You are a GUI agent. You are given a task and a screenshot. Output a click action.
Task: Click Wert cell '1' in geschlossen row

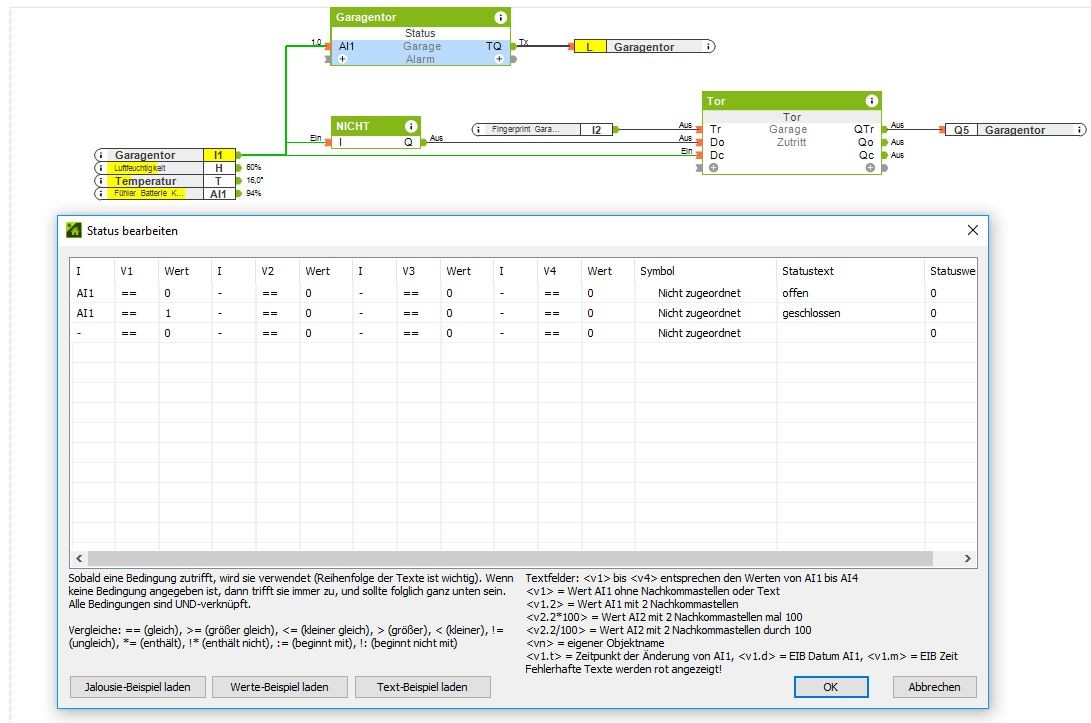click(185, 313)
